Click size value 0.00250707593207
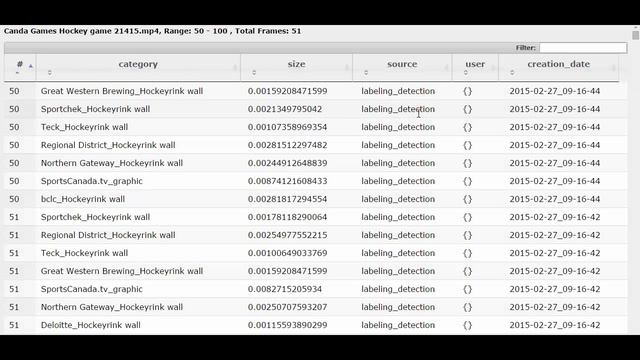The height and width of the screenshot is (360, 640). coord(287,307)
